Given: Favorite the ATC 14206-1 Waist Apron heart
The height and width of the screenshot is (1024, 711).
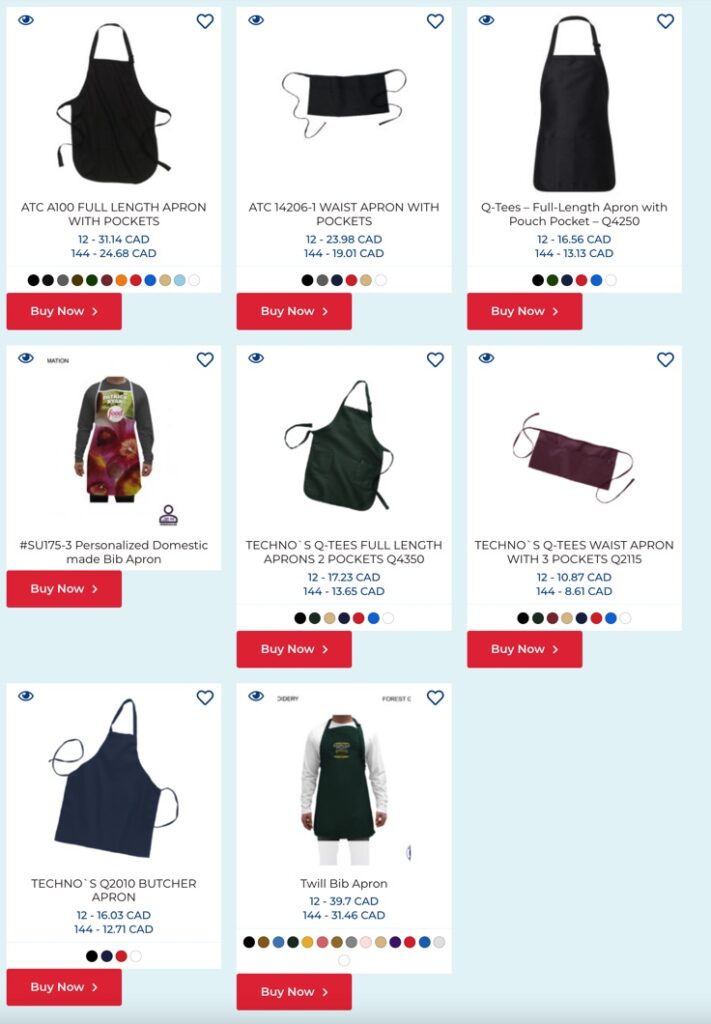Looking at the screenshot, I should coord(435,21).
